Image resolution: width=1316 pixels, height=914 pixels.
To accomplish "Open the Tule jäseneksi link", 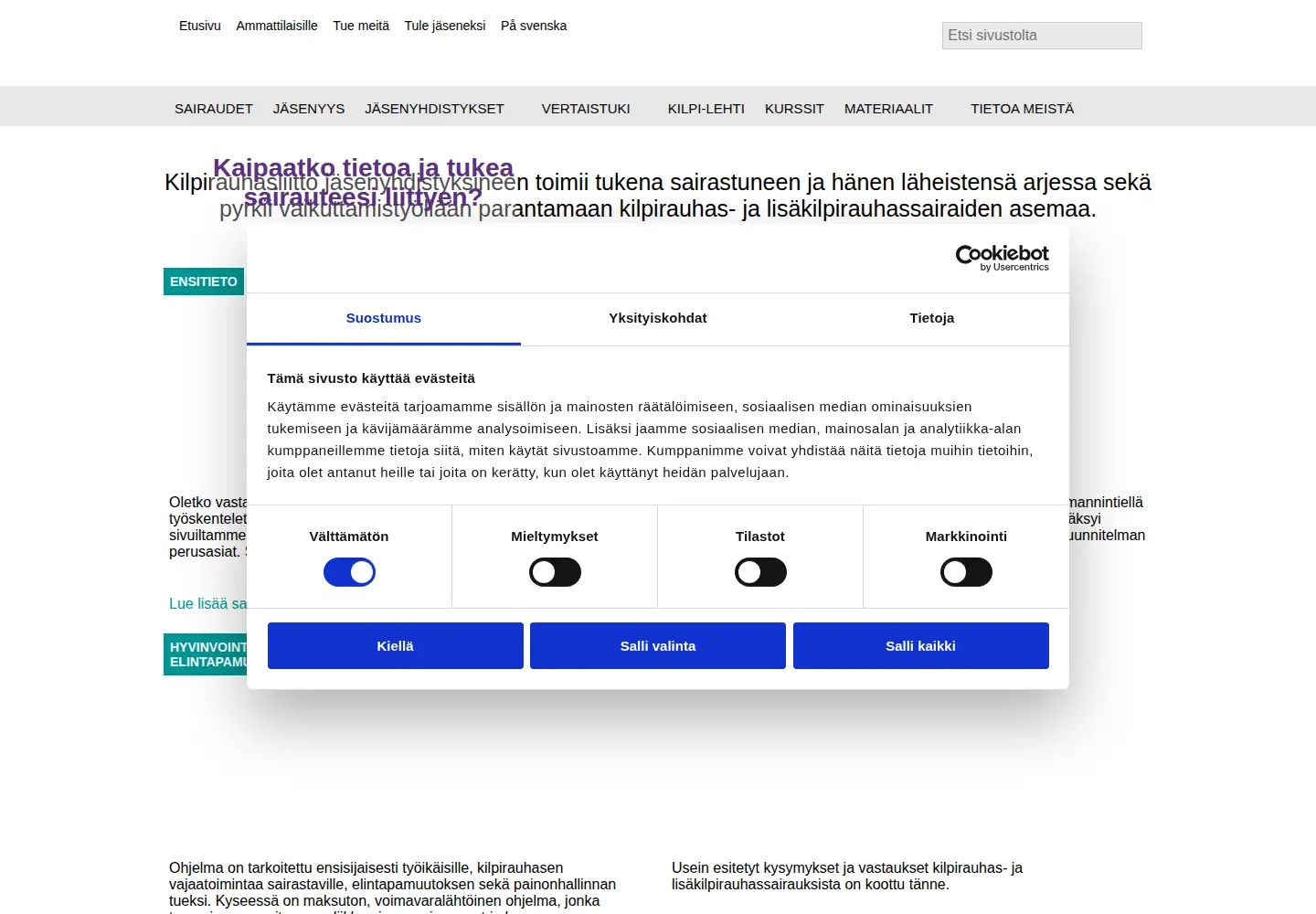I will pyautogui.click(x=445, y=26).
